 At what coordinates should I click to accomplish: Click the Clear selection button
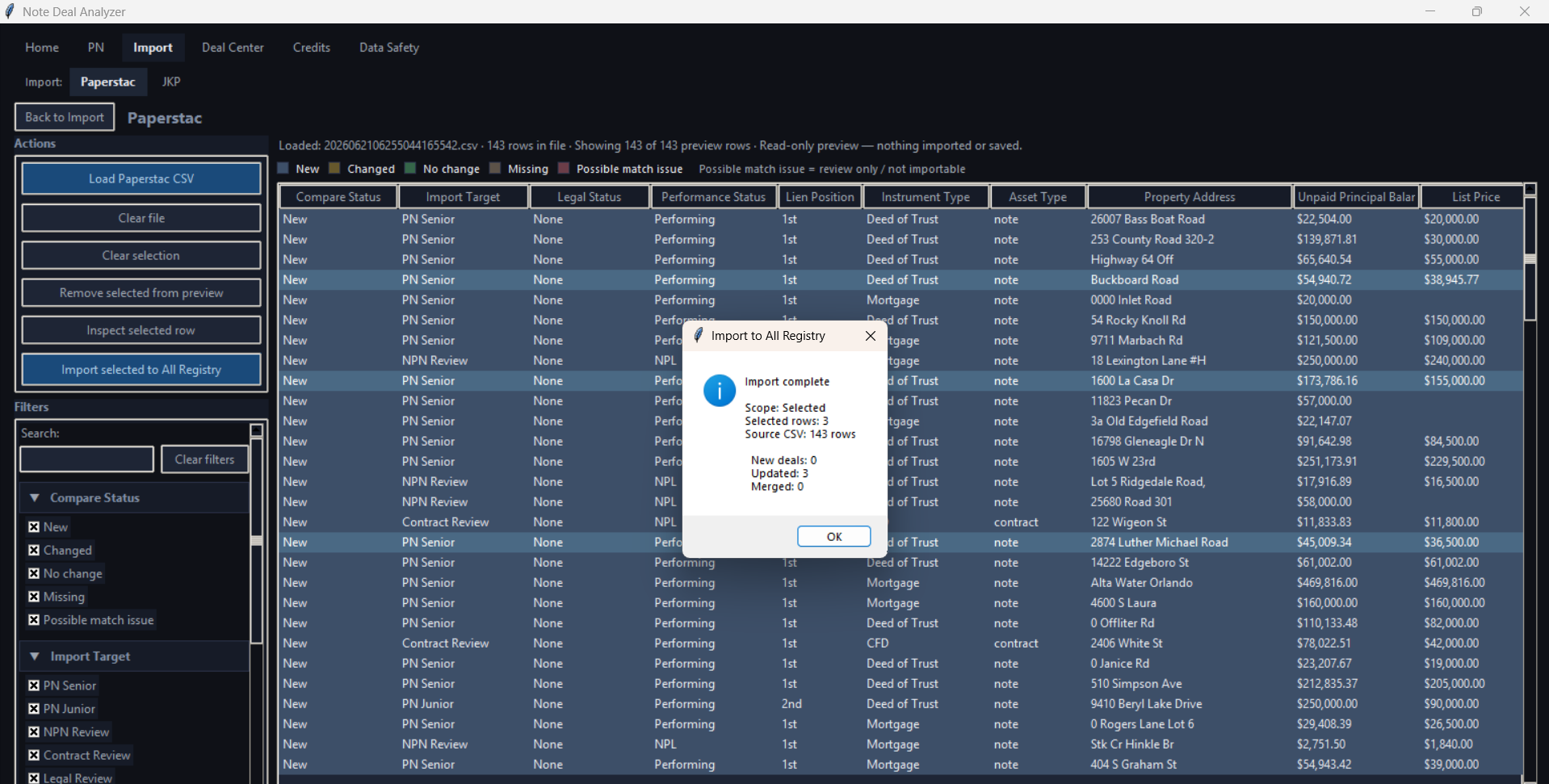click(x=141, y=255)
